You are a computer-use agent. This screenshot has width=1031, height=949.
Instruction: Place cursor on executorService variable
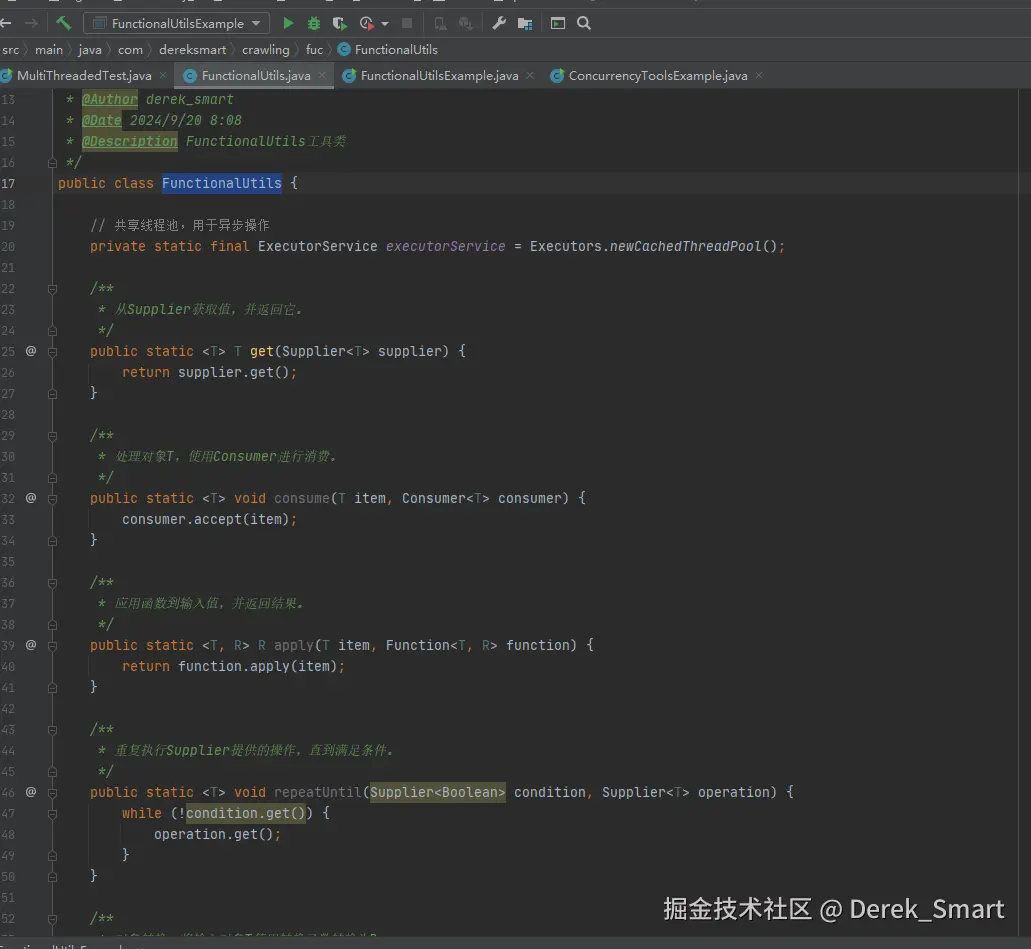[x=445, y=246]
